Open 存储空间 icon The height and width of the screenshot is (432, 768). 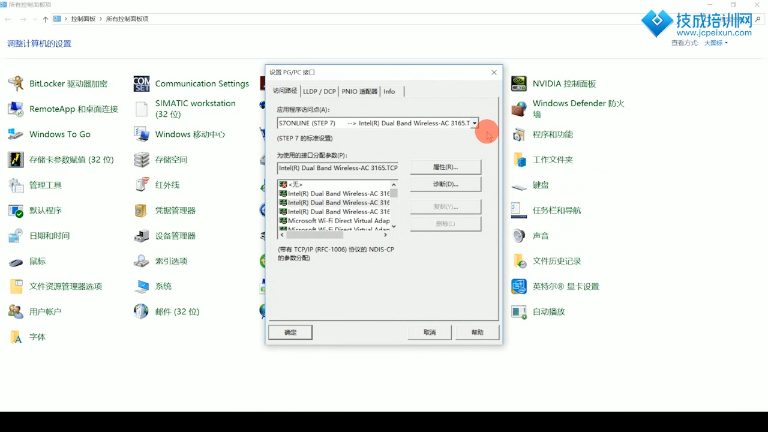click(x=142, y=160)
